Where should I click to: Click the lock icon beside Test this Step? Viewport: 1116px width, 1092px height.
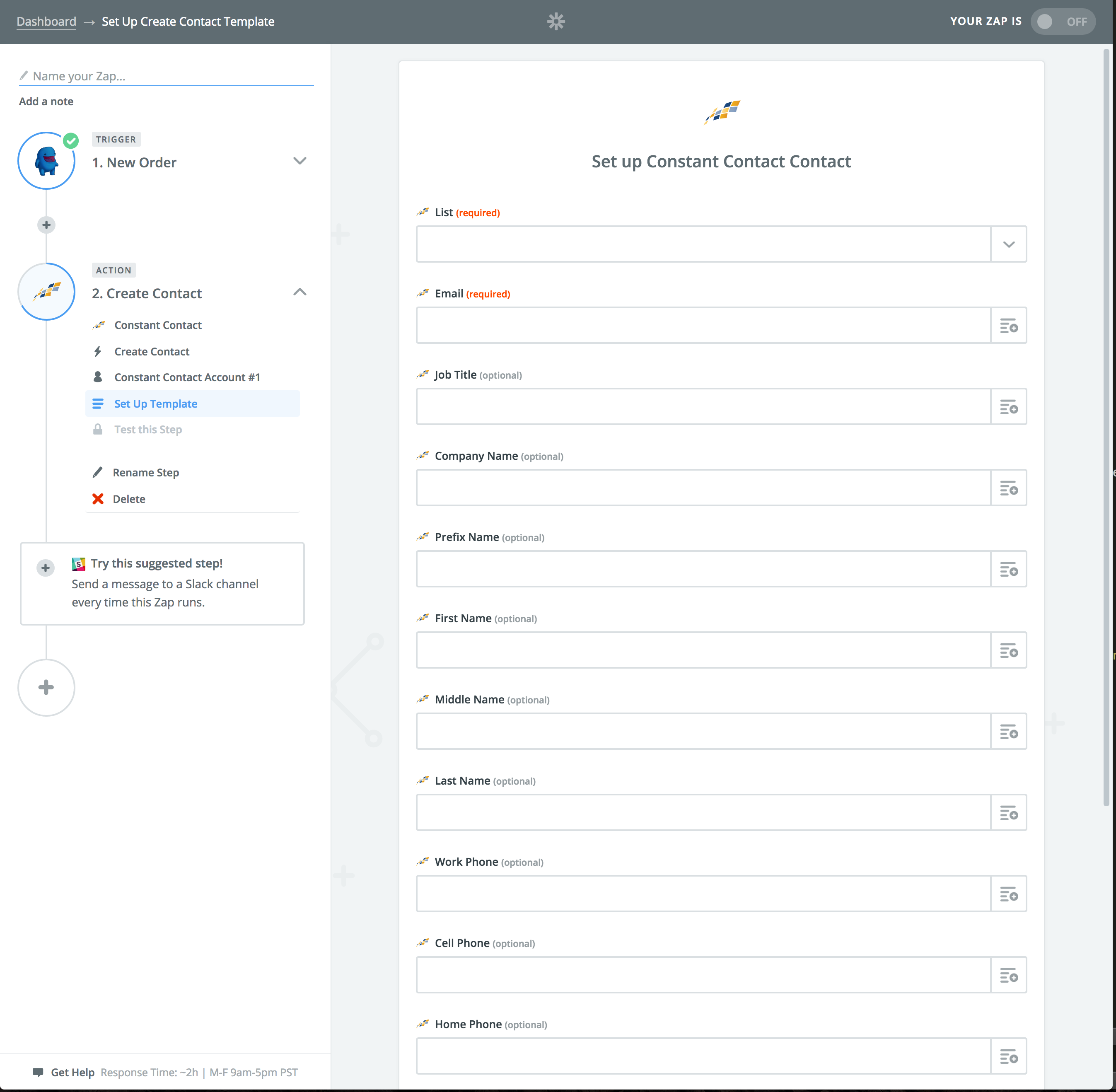[98, 429]
